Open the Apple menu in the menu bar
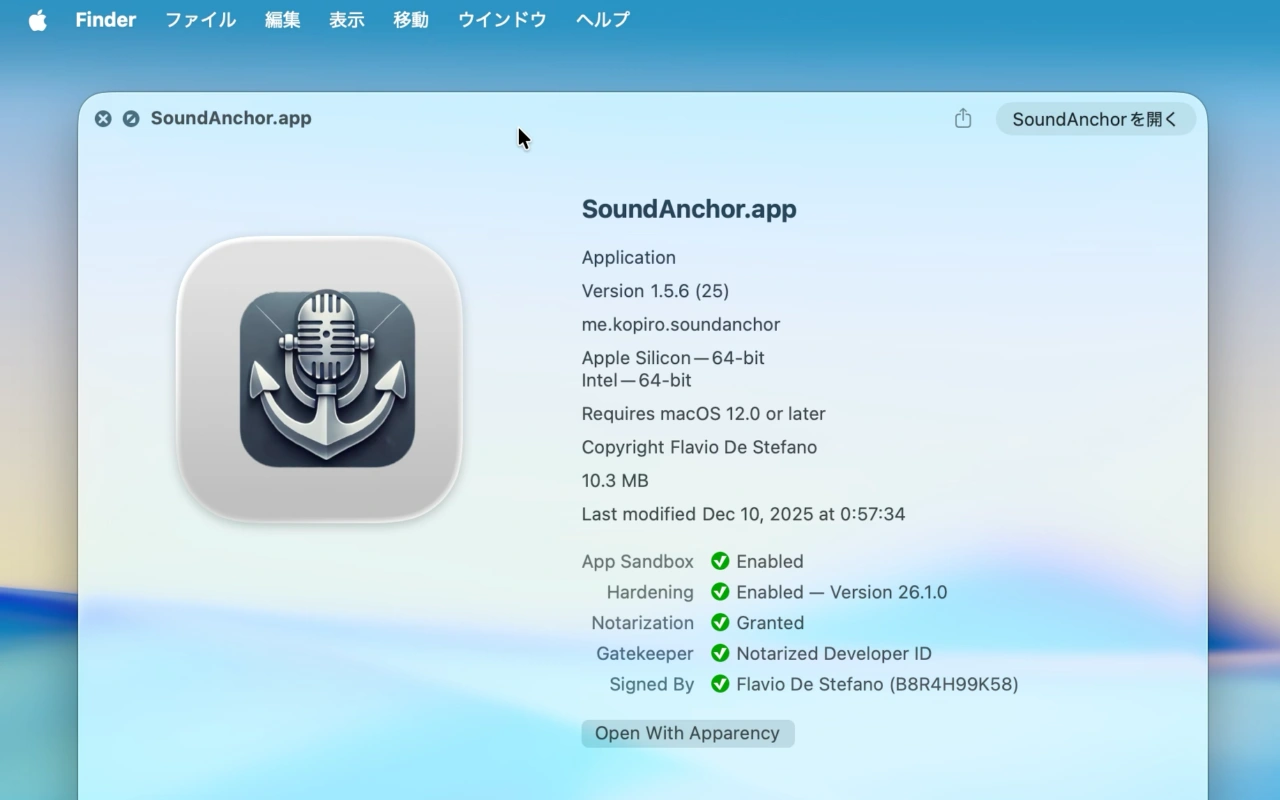This screenshot has width=1280, height=800. click(x=37, y=19)
